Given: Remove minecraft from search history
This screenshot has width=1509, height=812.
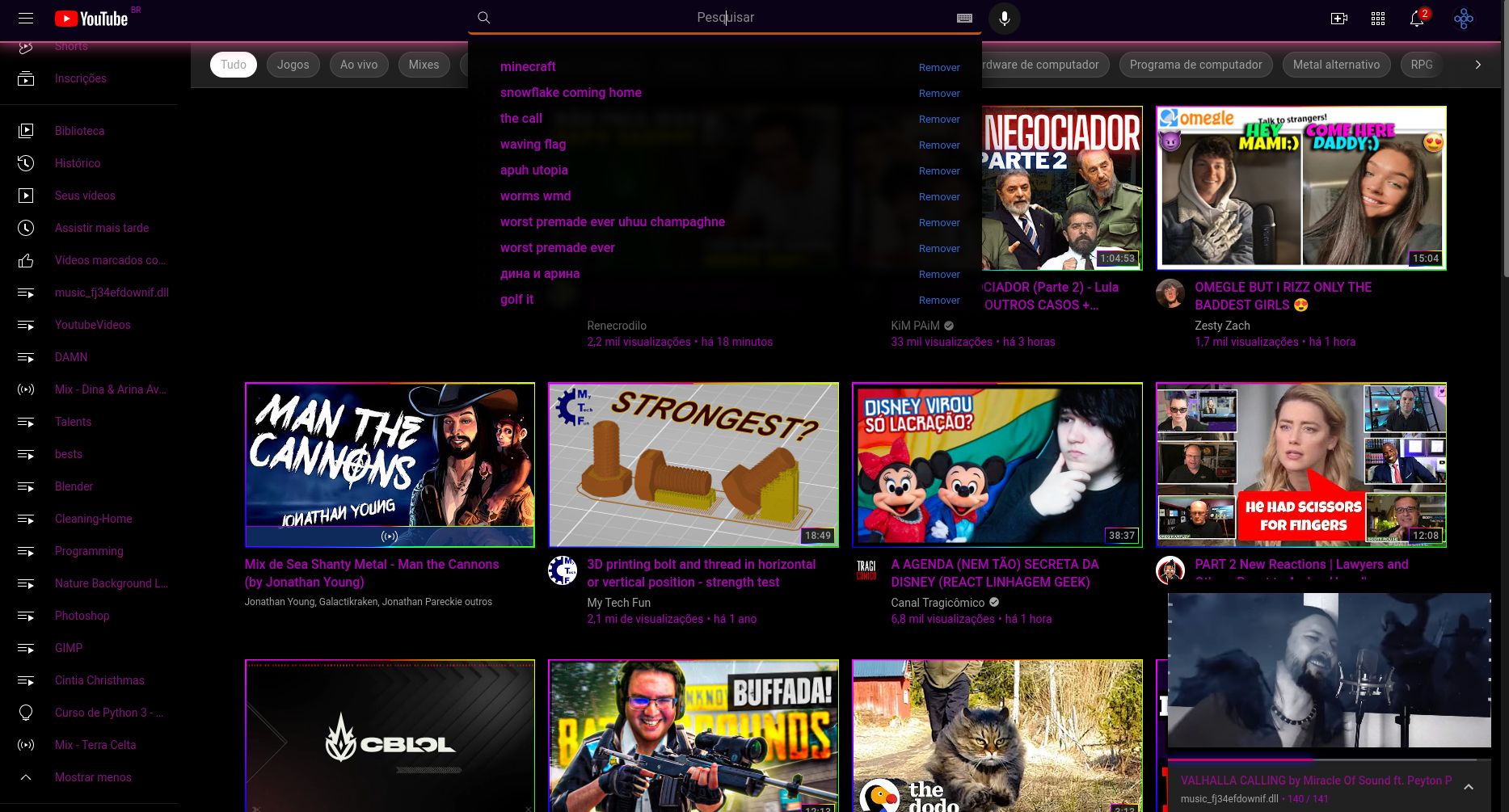Looking at the screenshot, I should click(939, 67).
